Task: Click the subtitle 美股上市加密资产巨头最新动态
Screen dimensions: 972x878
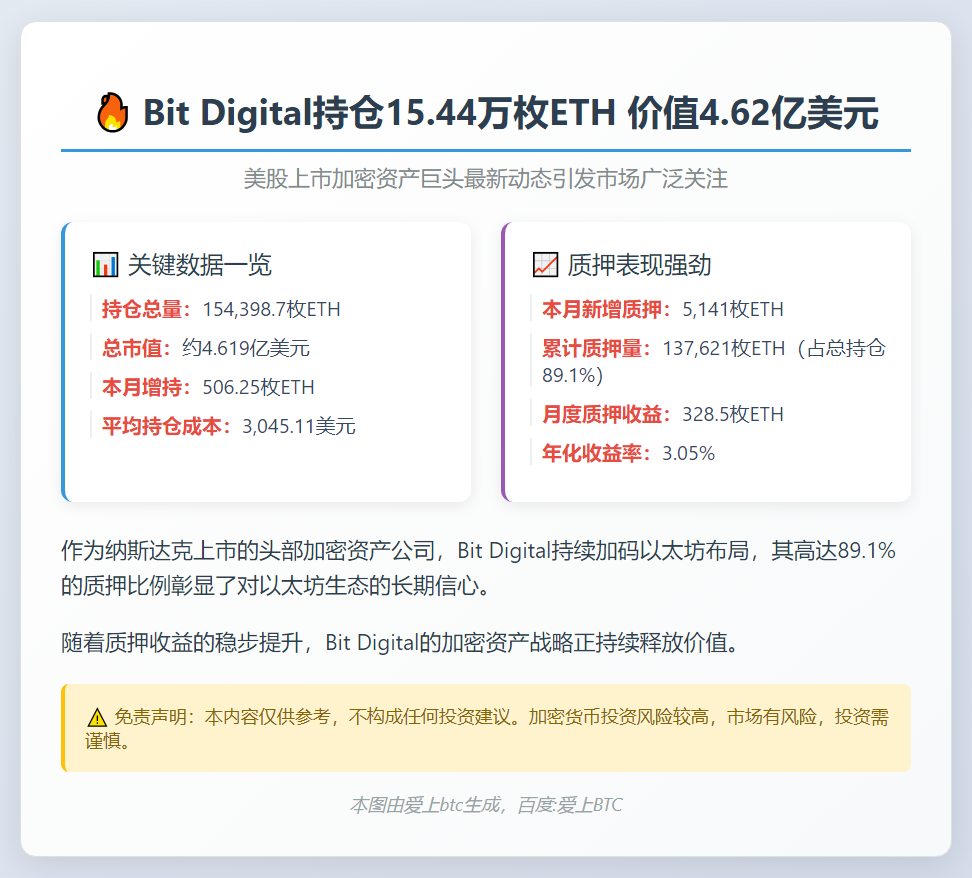Action: [x=397, y=179]
